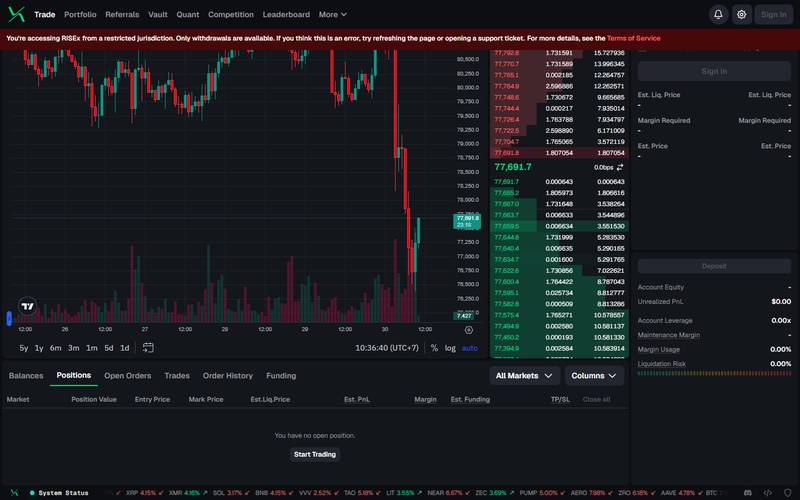Click the ask price 77,770.7 in order book

pos(507,64)
